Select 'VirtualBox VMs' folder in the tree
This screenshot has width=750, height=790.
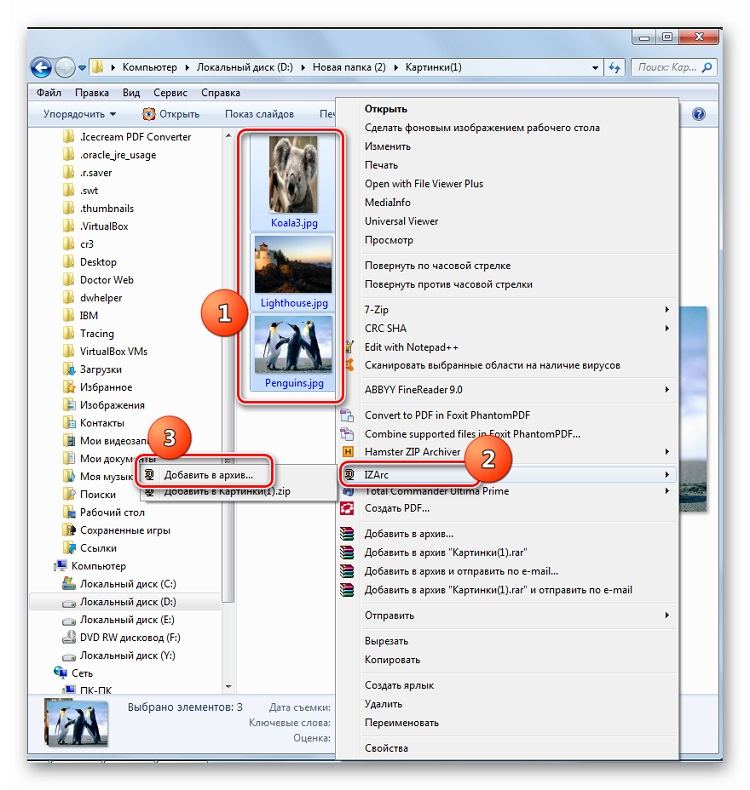[x=114, y=351]
